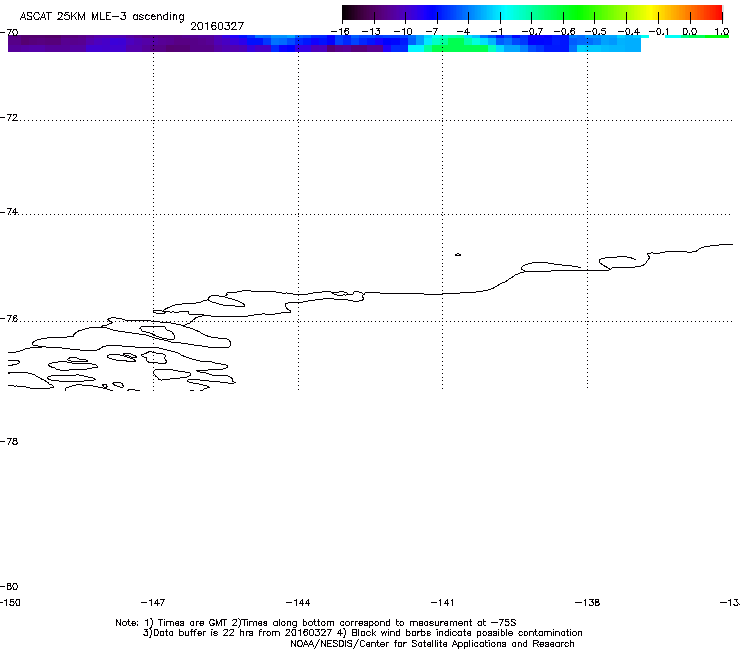Click the color bar label "-0.5"
The width and height of the screenshot is (740, 650).
[596, 32]
